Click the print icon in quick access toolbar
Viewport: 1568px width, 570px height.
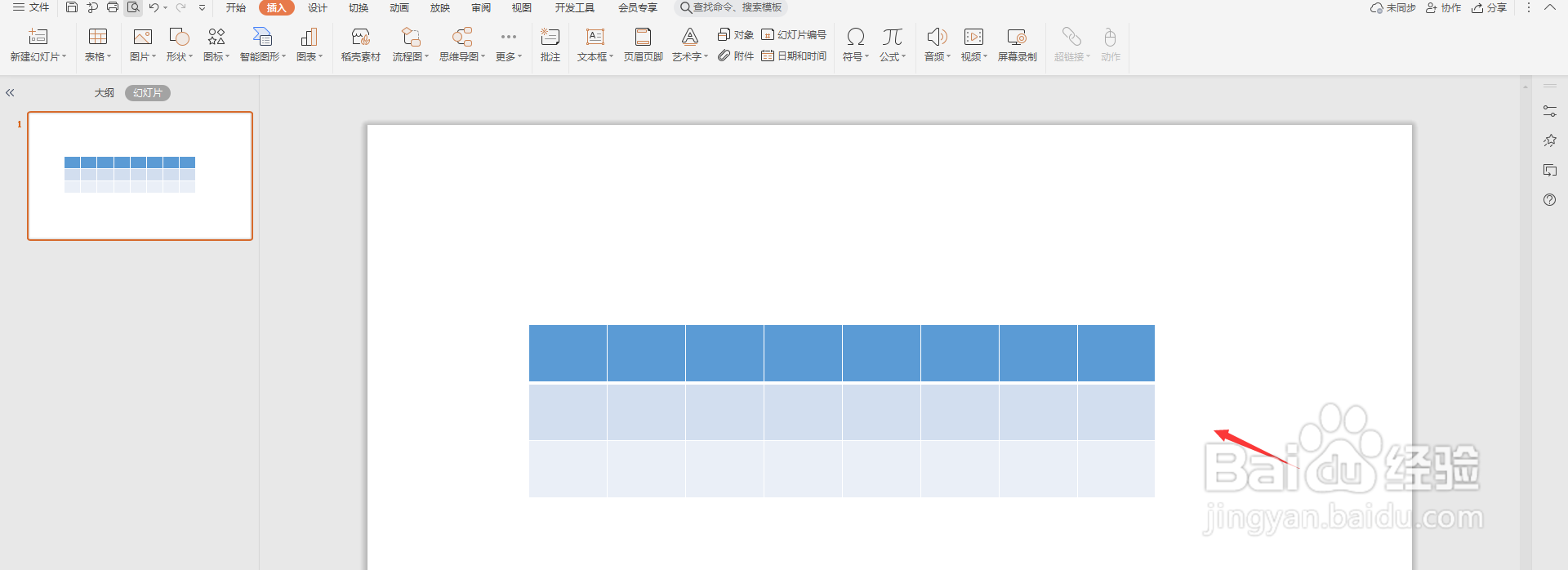(113, 7)
